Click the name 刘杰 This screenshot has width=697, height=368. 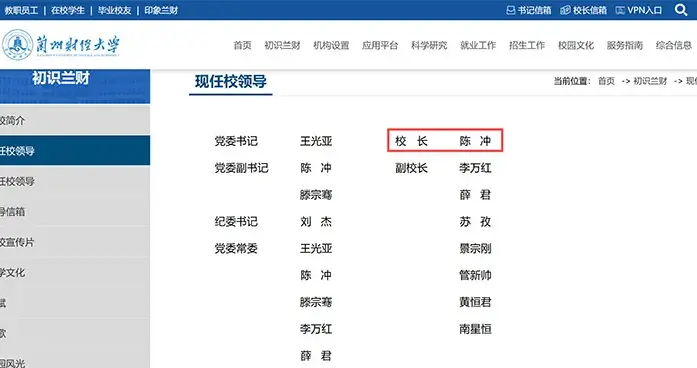point(316,221)
